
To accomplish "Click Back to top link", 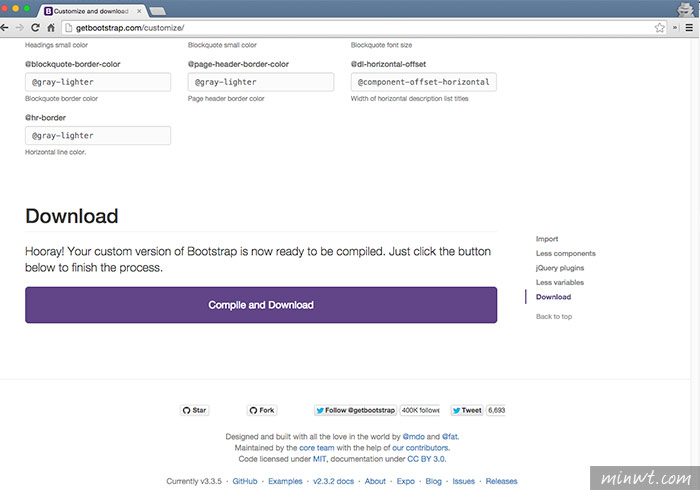I will [x=554, y=316].
